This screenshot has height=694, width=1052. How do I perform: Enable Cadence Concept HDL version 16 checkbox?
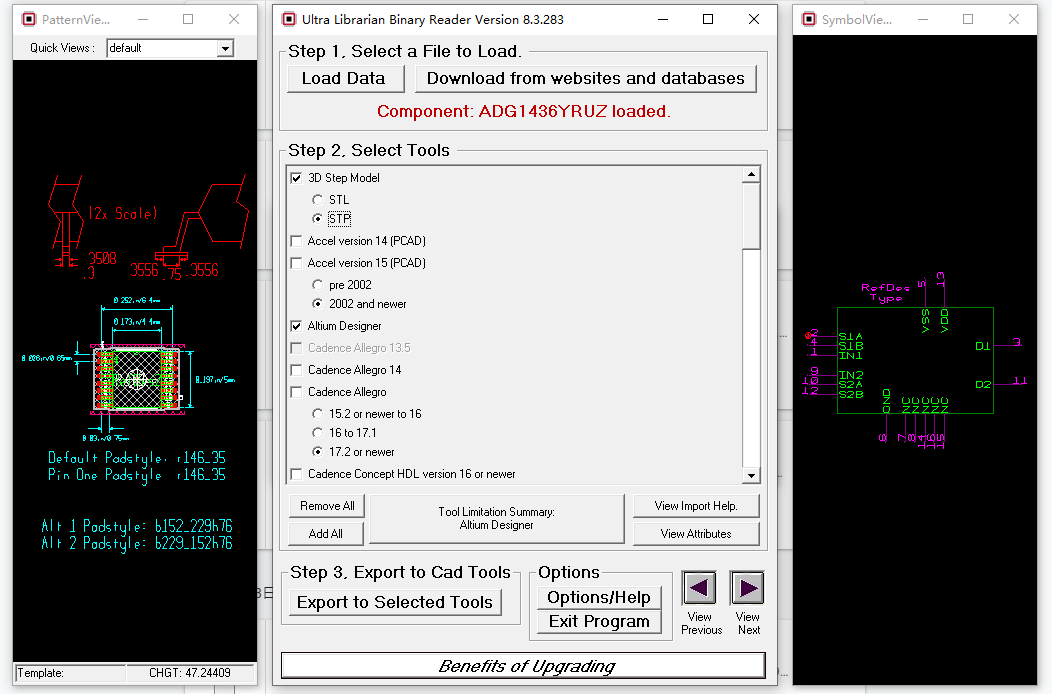point(296,474)
